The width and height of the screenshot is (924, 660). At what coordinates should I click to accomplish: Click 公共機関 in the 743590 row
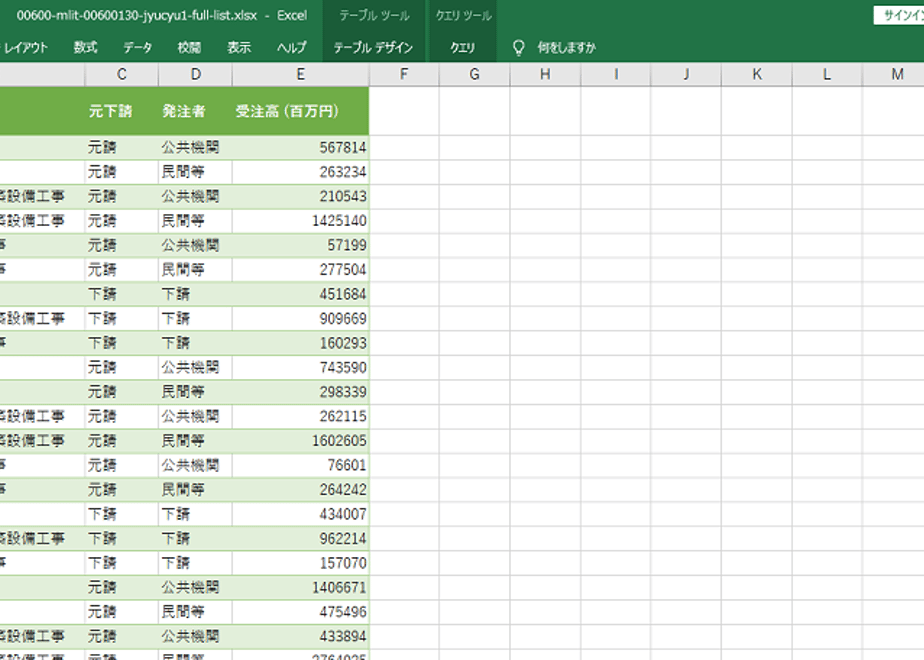pyautogui.click(x=190, y=368)
